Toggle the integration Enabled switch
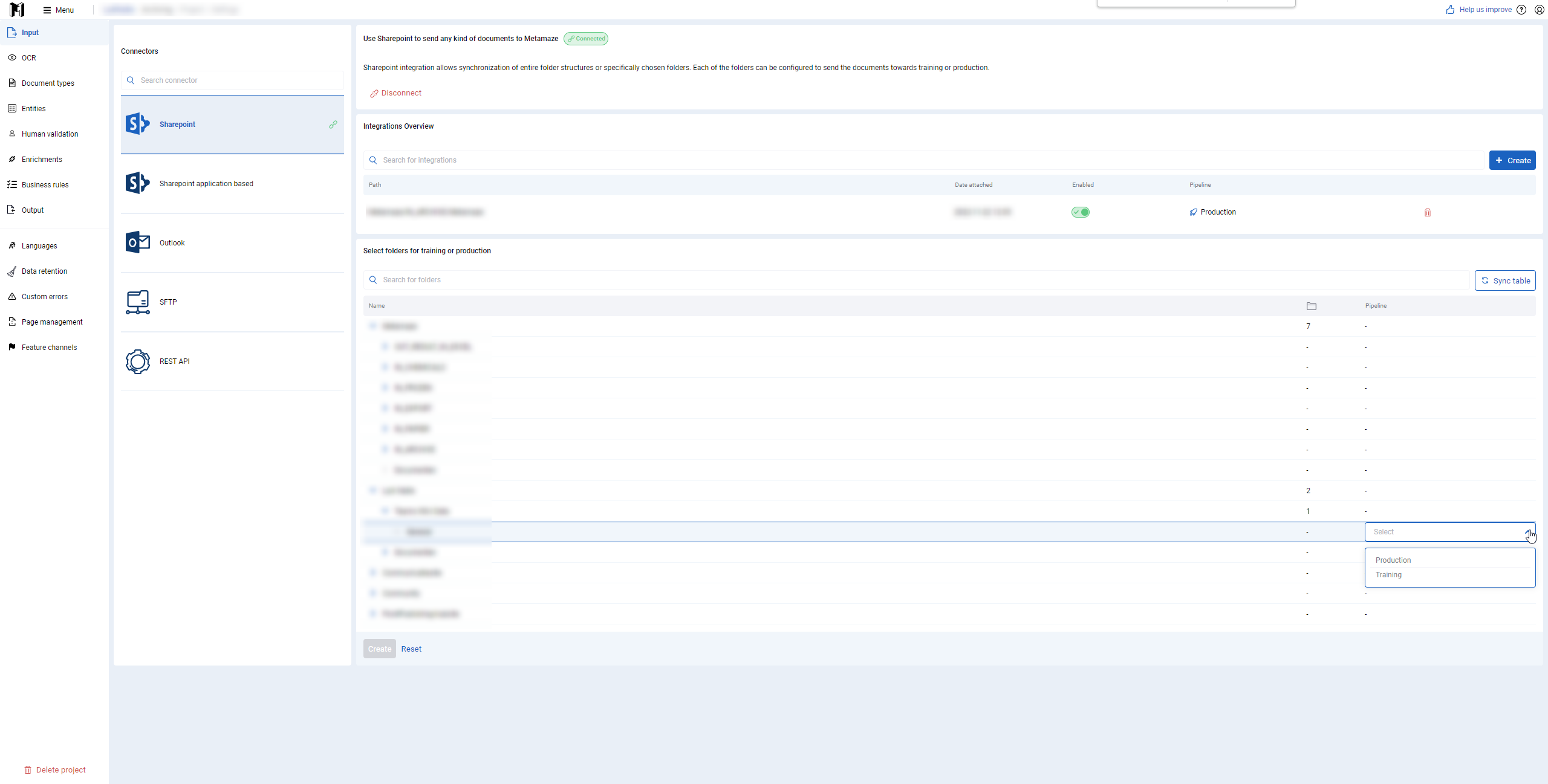Image resolution: width=1548 pixels, height=784 pixels. click(1081, 212)
